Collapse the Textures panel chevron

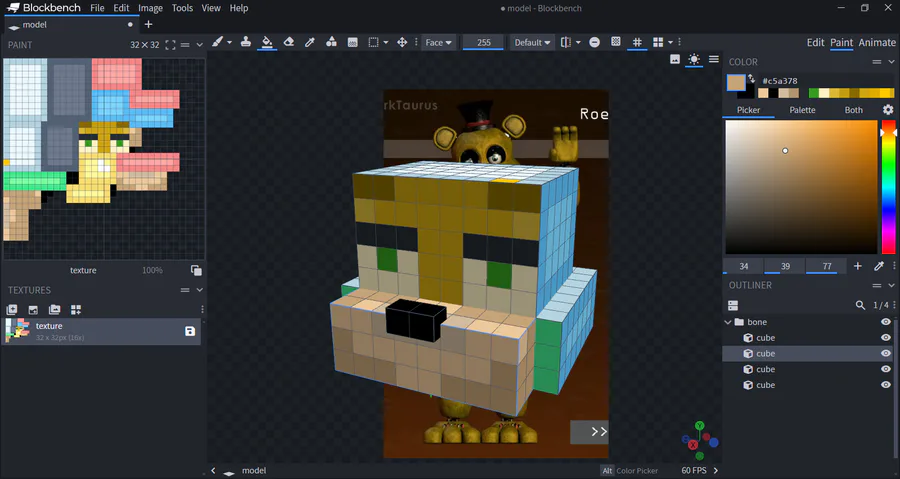(200, 290)
